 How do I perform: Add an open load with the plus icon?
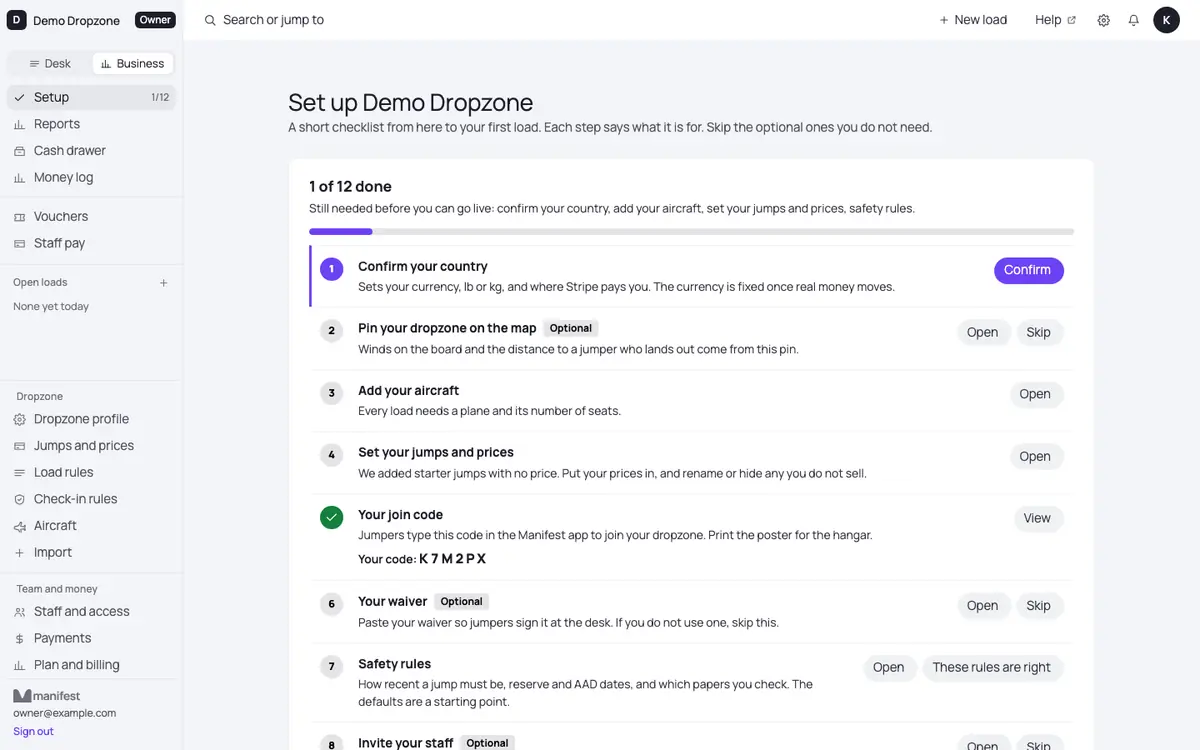tap(164, 283)
